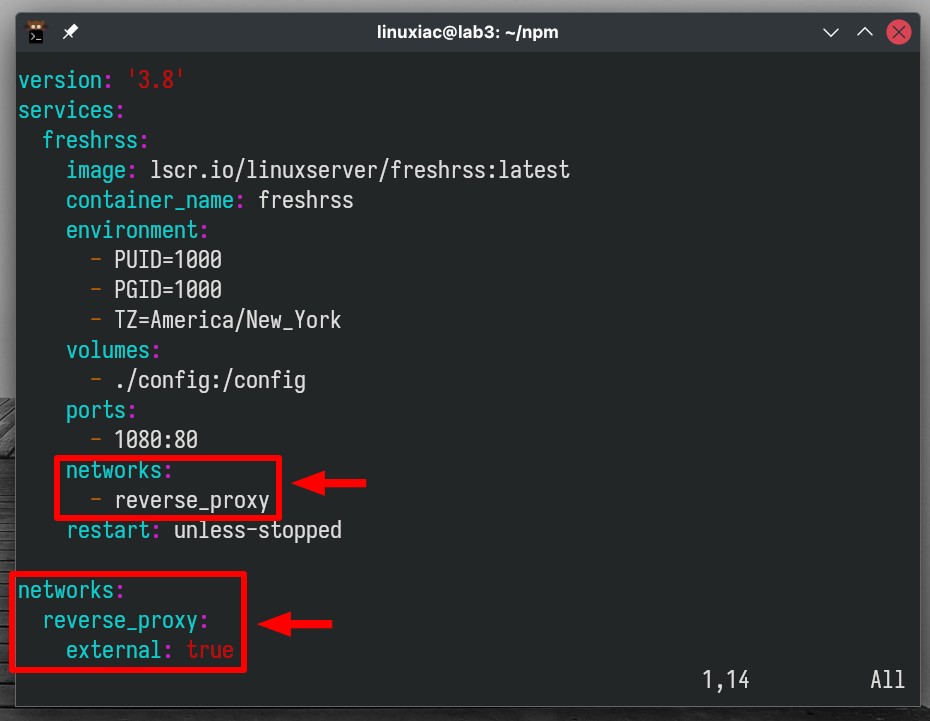
Task: Click the unless-stopped value
Action: pos(258,530)
